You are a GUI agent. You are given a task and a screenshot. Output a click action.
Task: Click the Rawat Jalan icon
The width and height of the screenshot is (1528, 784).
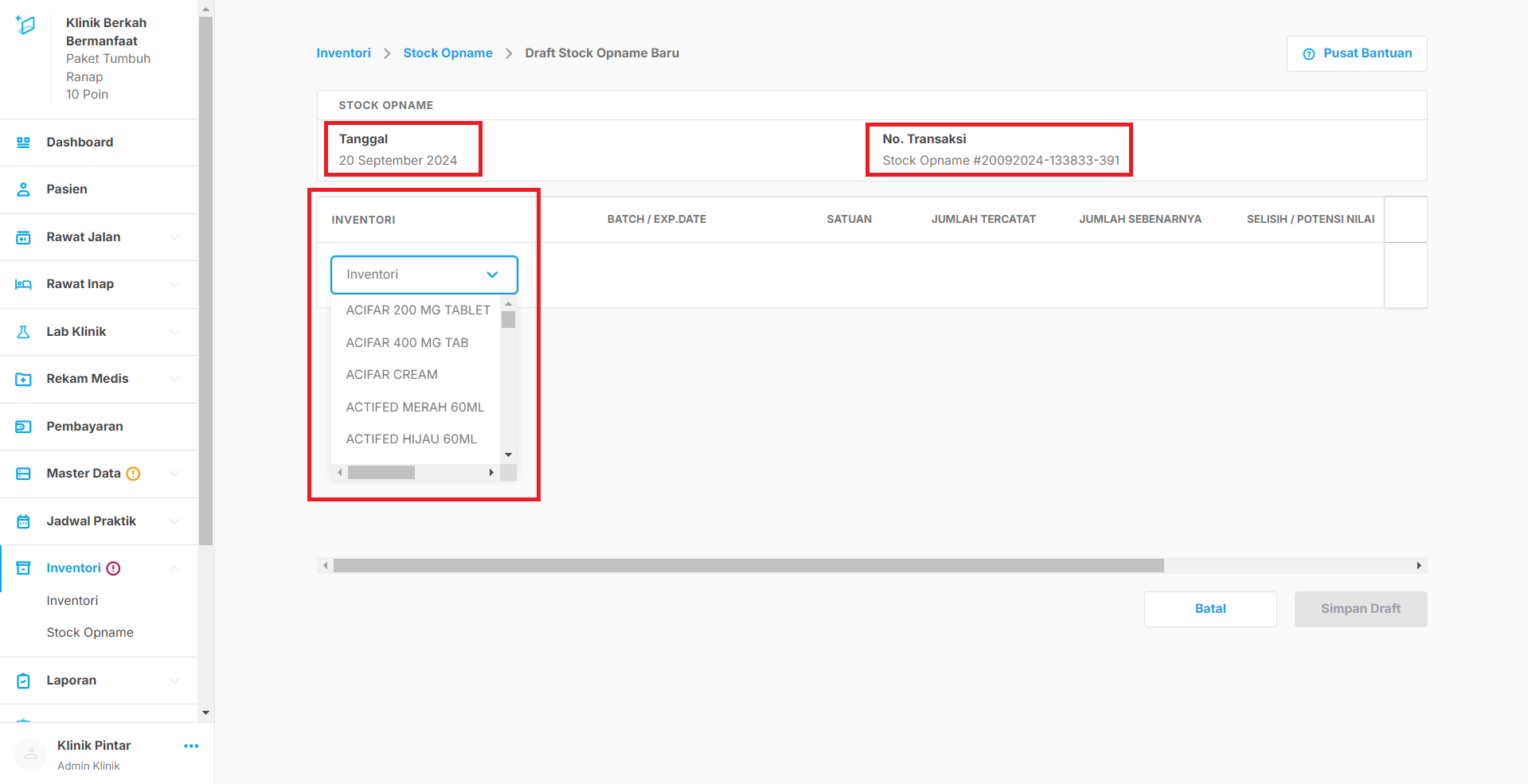coord(23,237)
